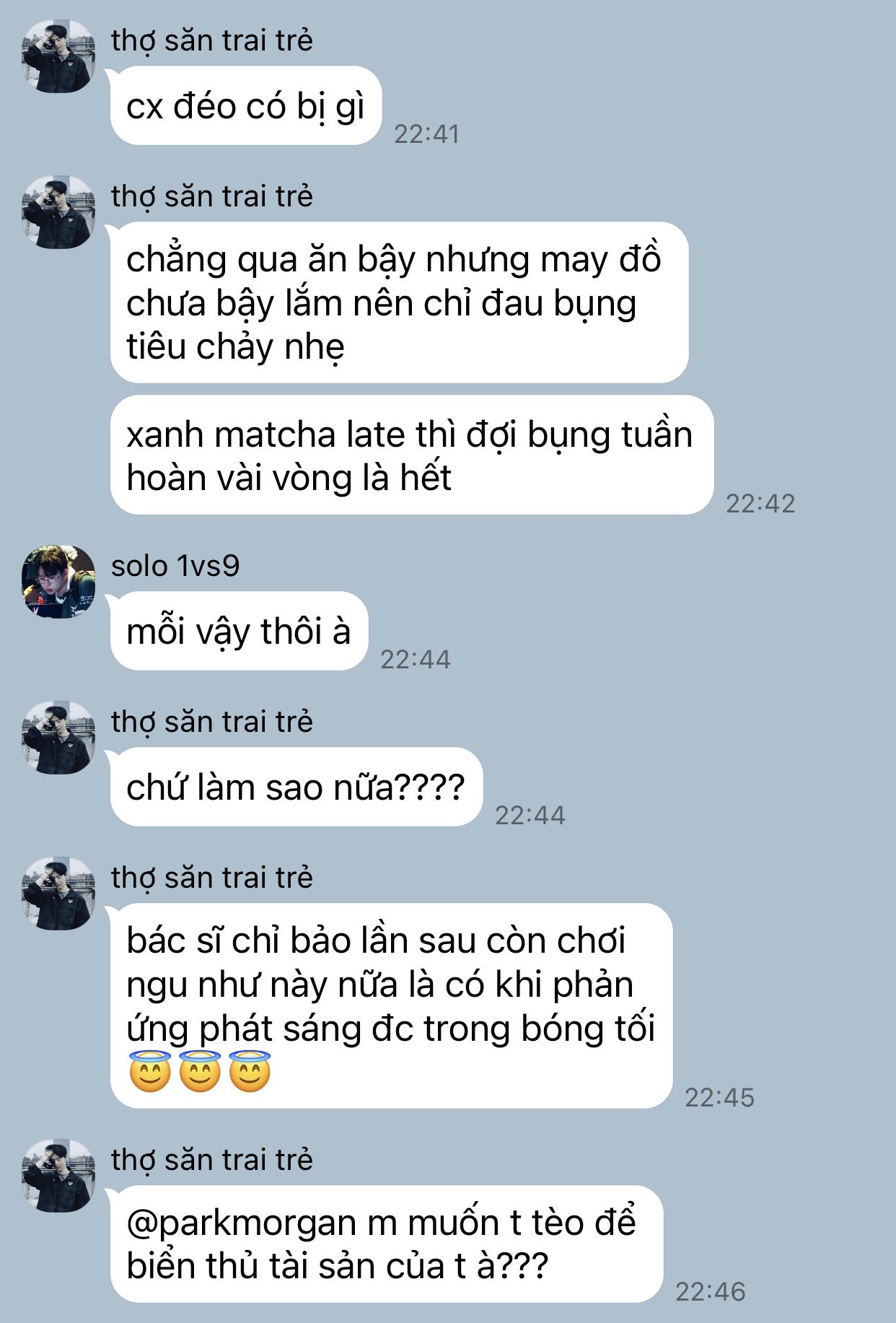This screenshot has height=1323, width=896.
Task: Select the 'chẳng qua ăn bậy' message bubble
Action: pyautogui.click(x=399, y=302)
